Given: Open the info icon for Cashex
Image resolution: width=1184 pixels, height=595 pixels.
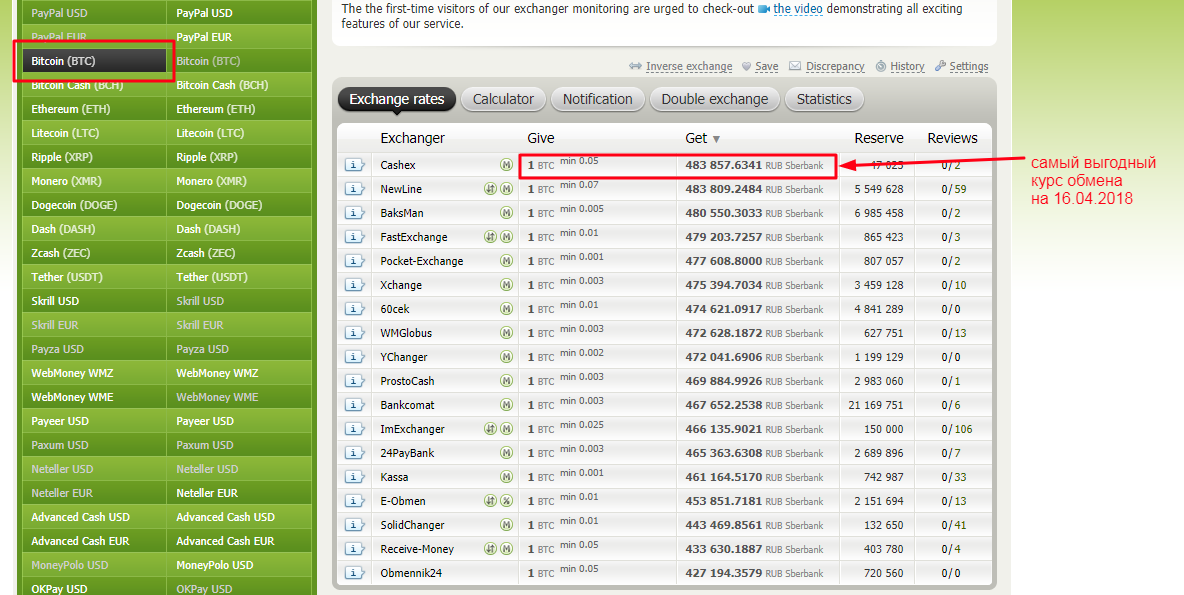Looking at the screenshot, I should click(354, 165).
